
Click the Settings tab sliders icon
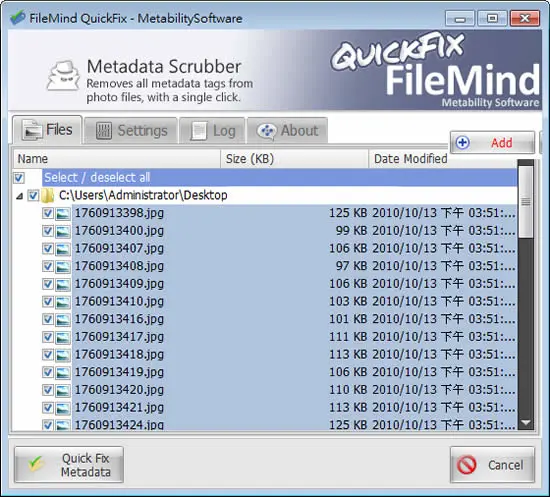[104, 131]
